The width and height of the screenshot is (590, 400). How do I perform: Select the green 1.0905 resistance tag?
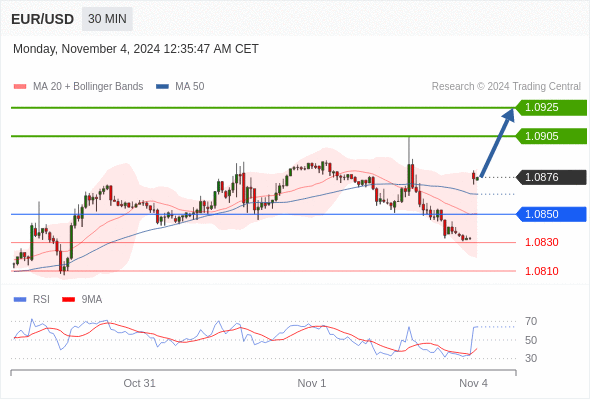[x=551, y=136]
